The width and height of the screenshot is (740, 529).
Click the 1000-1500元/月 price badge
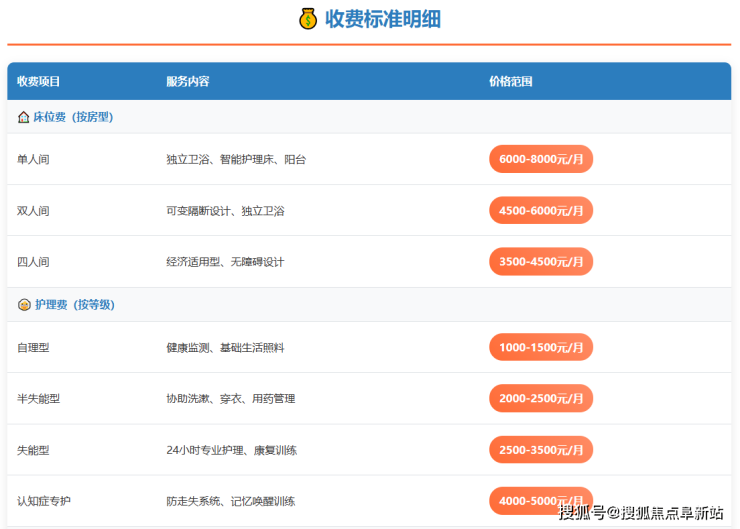coord(540,347)
